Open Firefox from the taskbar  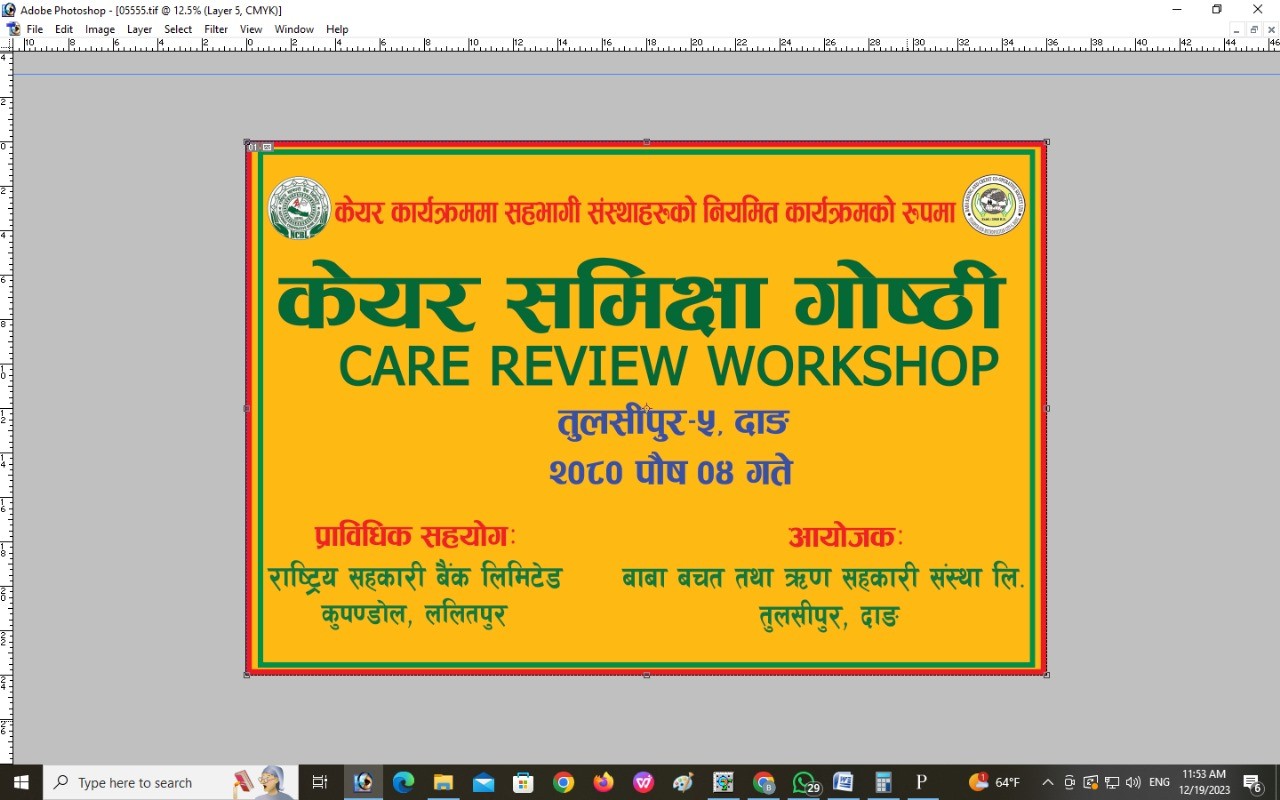[603, 782]
